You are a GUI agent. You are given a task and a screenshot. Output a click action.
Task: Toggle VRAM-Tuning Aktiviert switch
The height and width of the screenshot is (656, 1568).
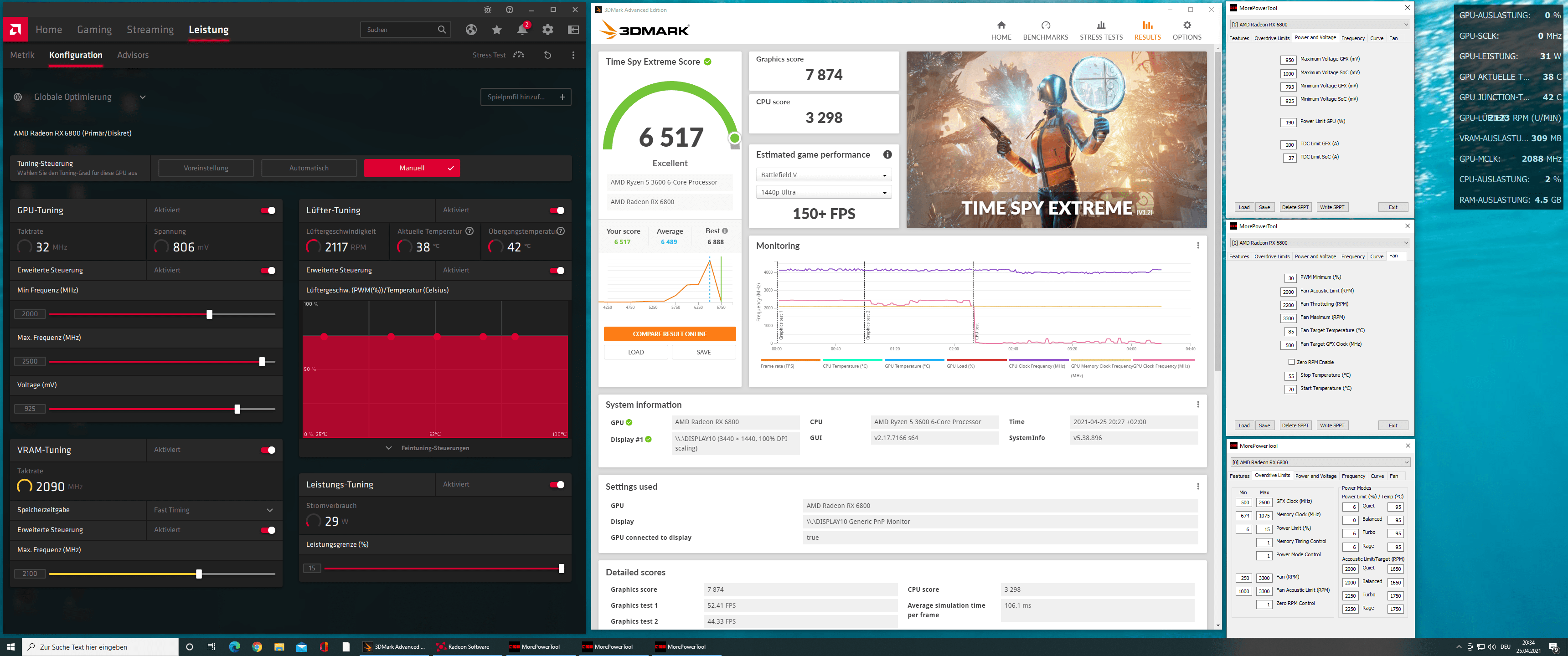(268, 450)
